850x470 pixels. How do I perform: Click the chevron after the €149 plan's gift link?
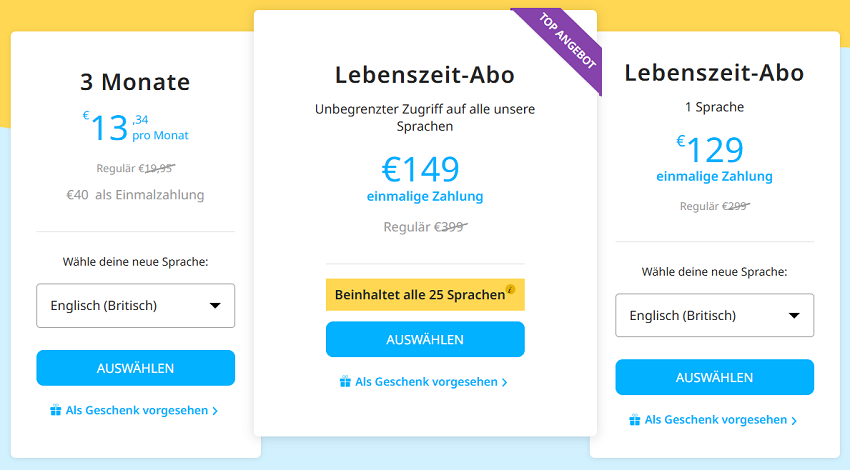504,383
